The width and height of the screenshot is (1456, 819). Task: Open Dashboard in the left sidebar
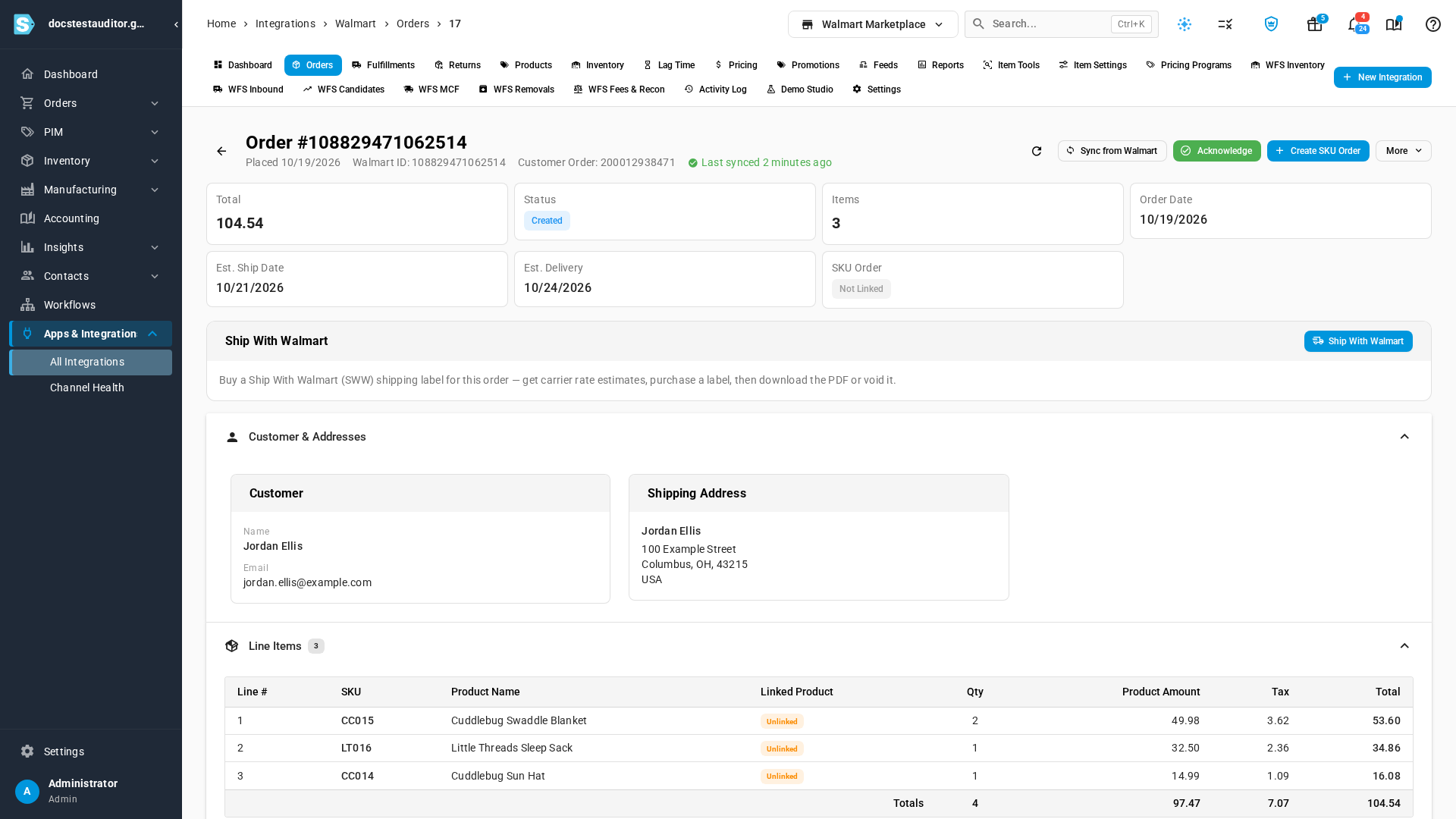[x=91, y=74]
